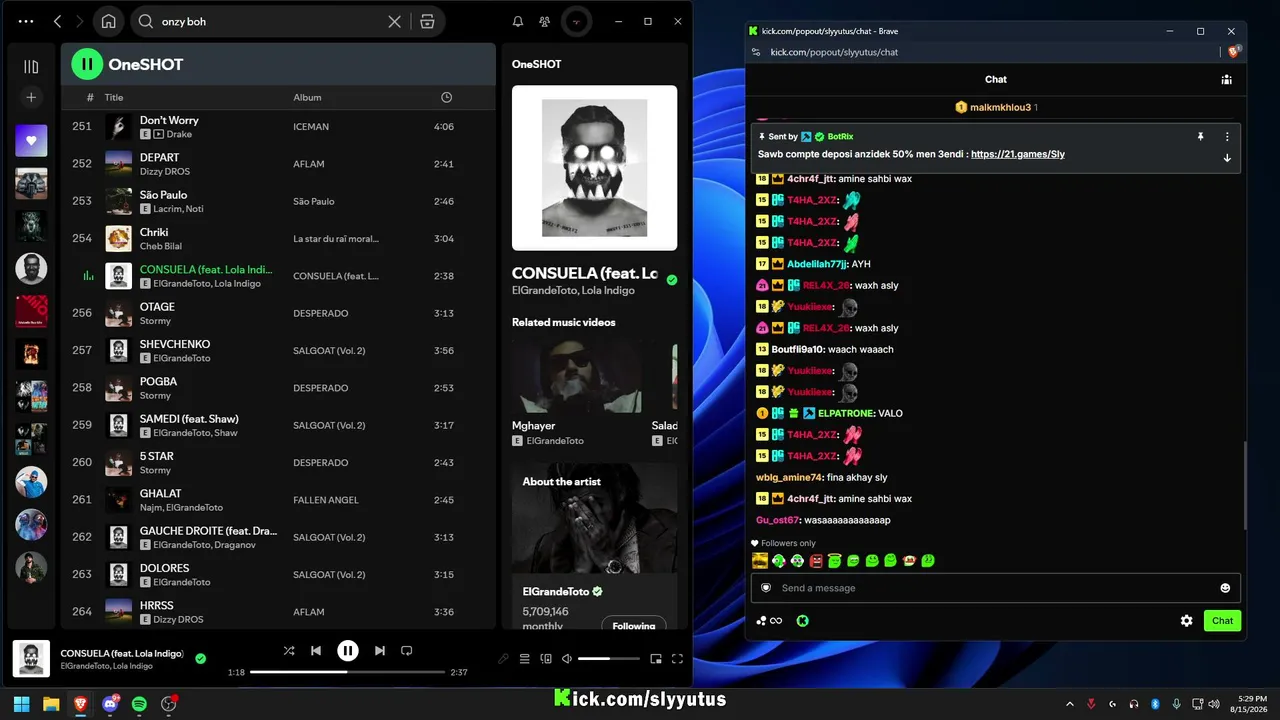Go forward in Spotify navigation
The height and width of the screenshot is (720, 1280).
coord(80,21)
